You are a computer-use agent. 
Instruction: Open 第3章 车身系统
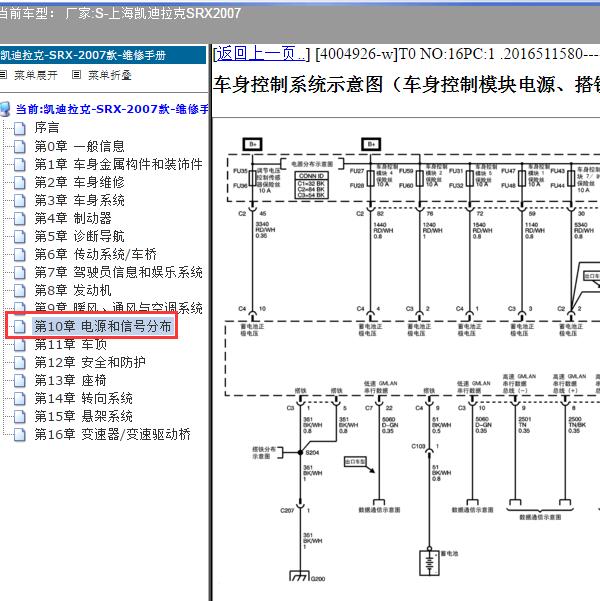pyautogui.click(x=79, y=200)
